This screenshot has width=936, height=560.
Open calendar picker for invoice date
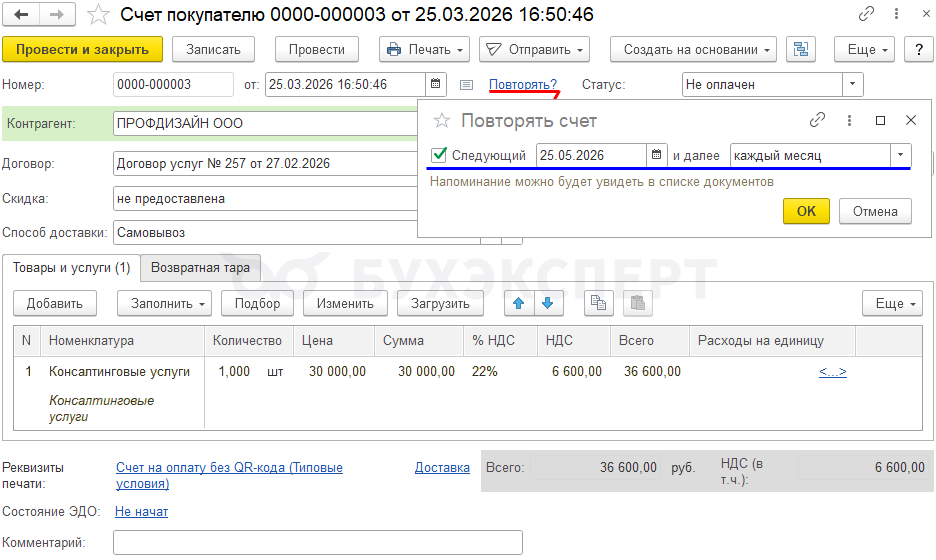coord(436,85)
